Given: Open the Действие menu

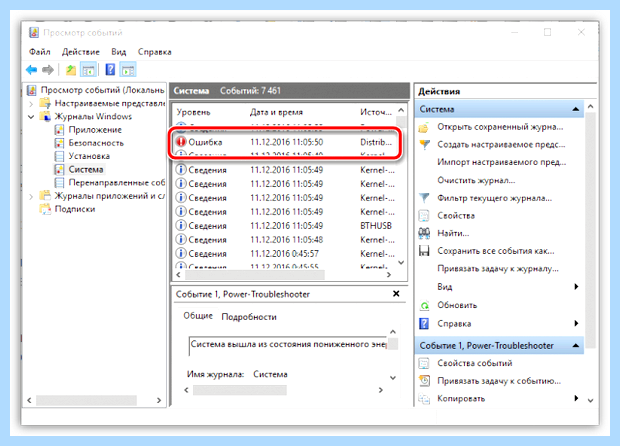Looking at the screenshot, I should point(81,52).
